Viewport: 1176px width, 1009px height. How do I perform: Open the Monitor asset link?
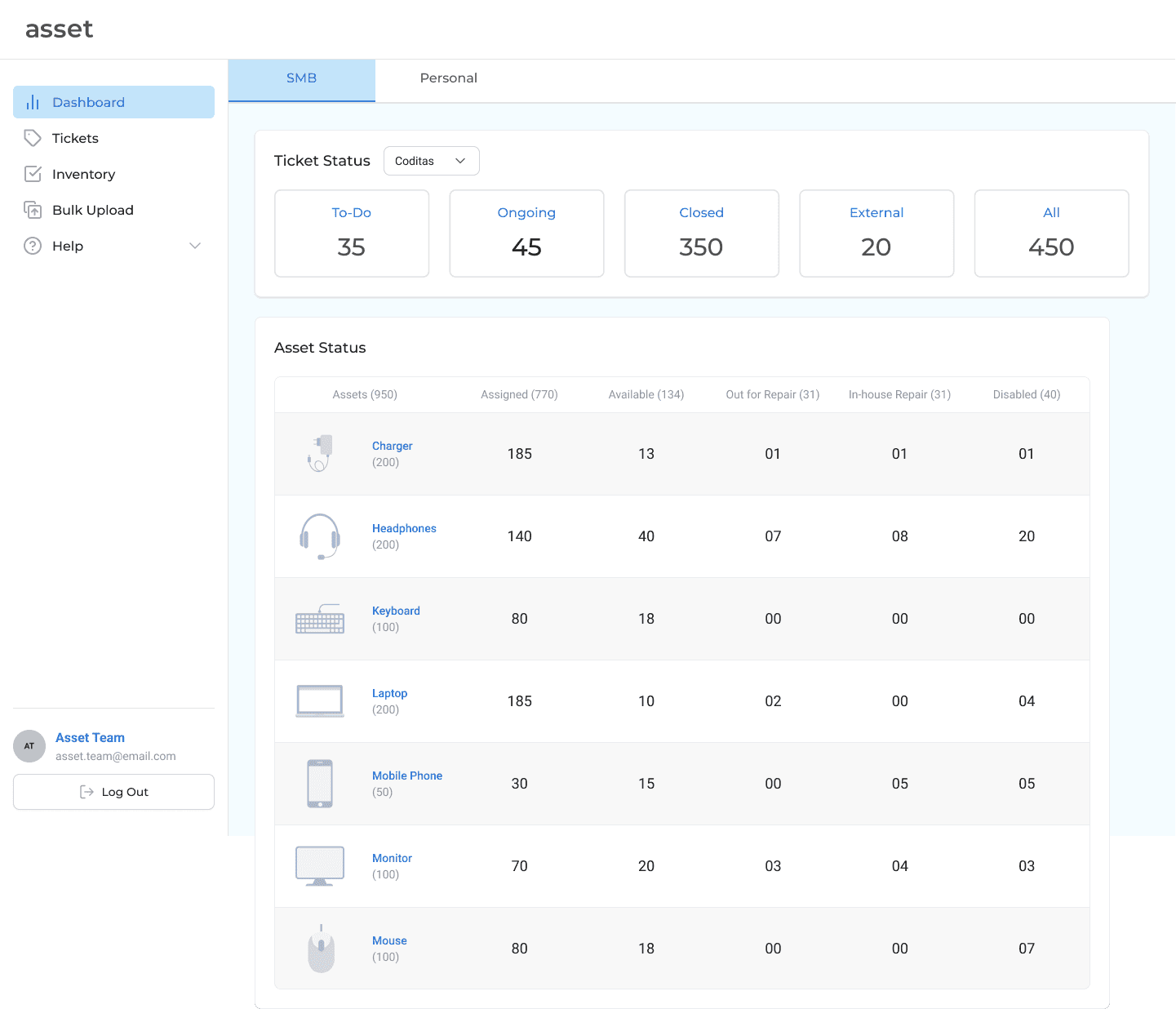point(392,858)
